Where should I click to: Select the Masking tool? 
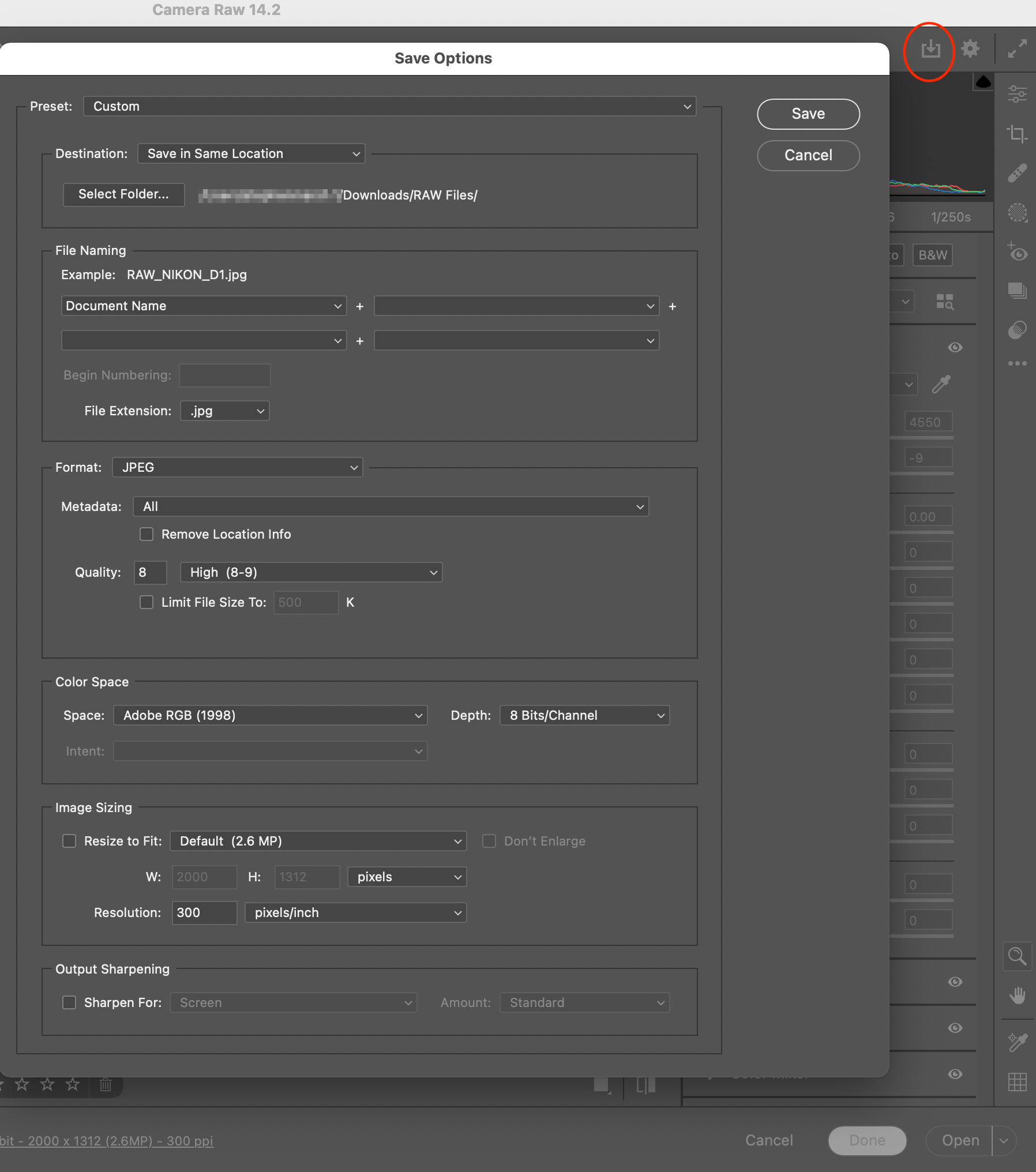point(1018,213)
